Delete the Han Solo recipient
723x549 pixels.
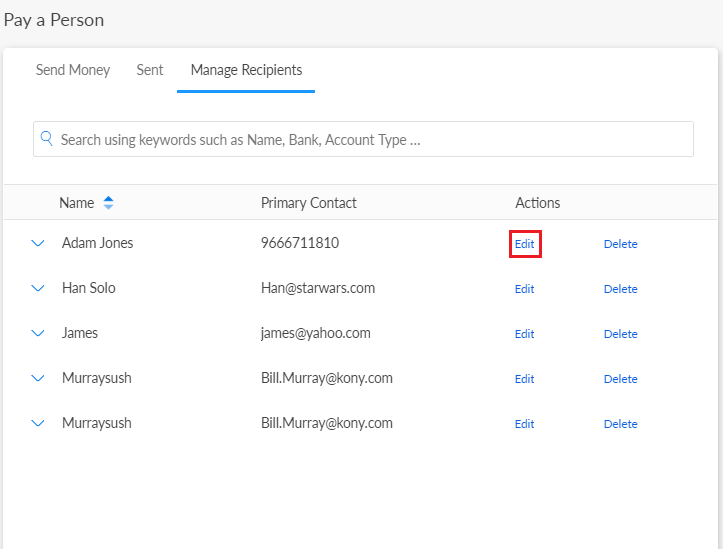620,289
